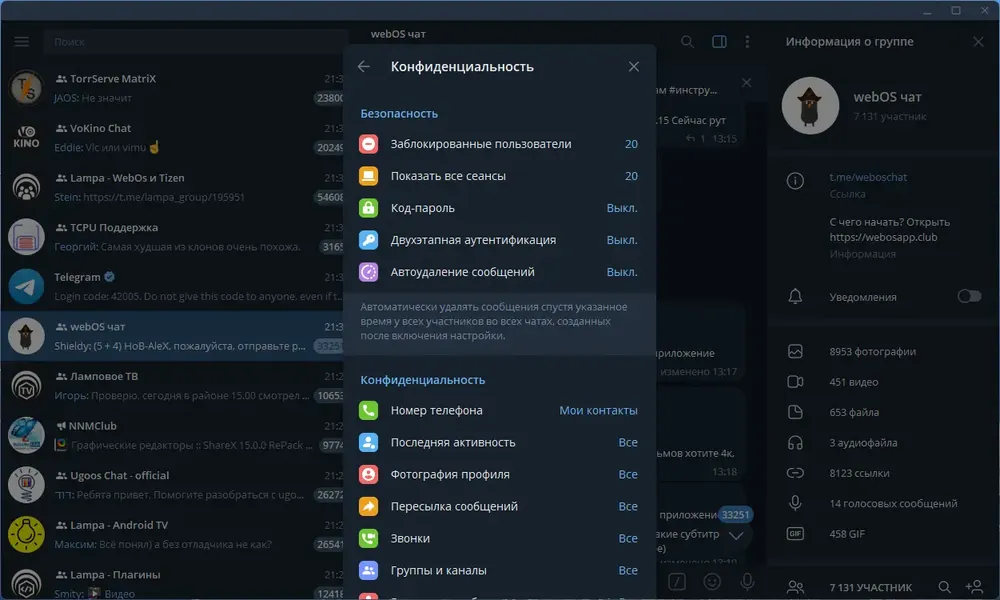The width and height of the screenshot is (1000, 600).
Task: Open the Код-пароль setting
Action: pyautogui.click(x=499, y=208)
